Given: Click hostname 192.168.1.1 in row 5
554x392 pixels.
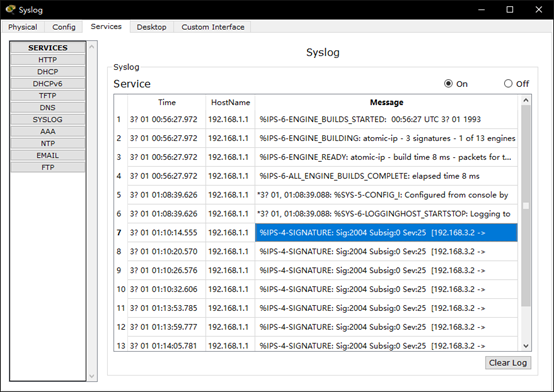Looking at the screenshot, I should pyautogui.click(x=230, y=195).
